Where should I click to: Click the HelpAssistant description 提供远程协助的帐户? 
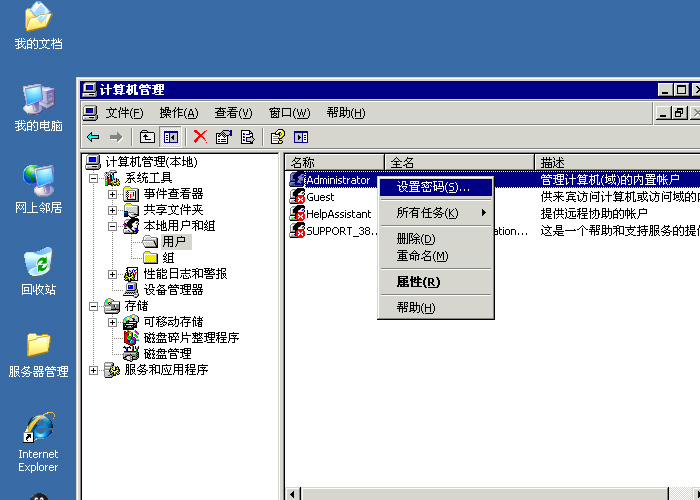[594, 214]
